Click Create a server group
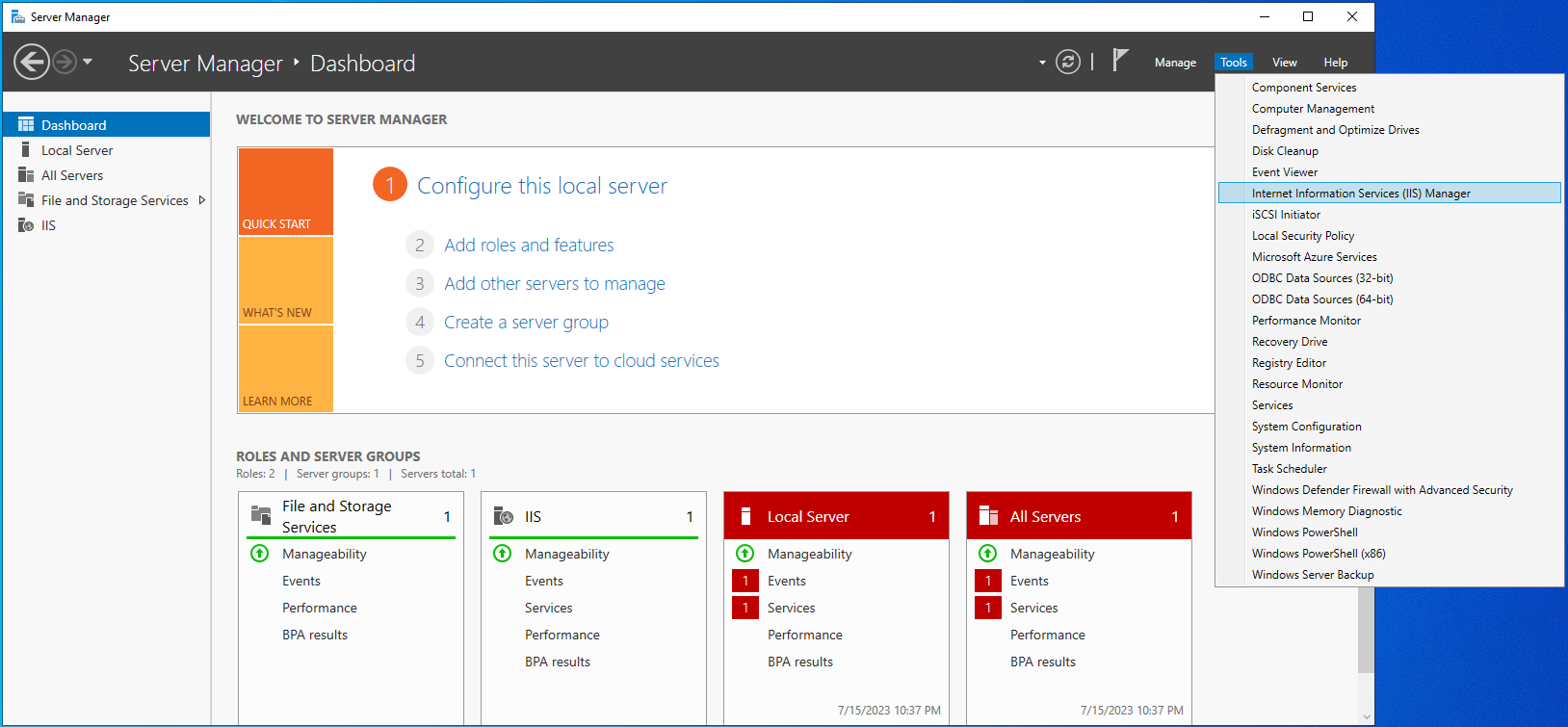Screen dimensions: 1568x727 526,323
